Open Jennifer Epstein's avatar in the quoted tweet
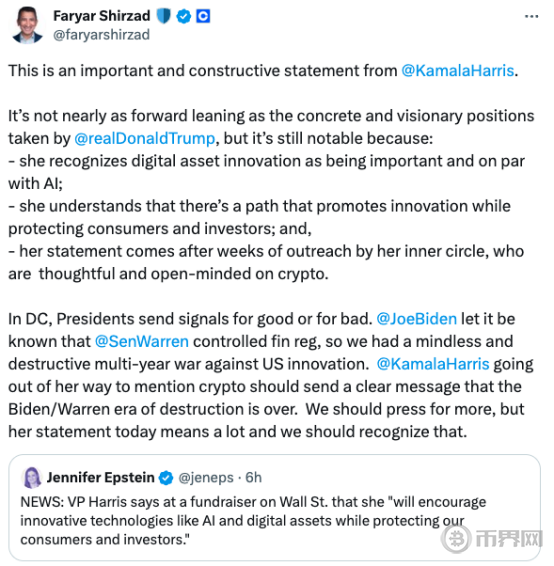The image size is (554, 566). [x=32, y=477]
